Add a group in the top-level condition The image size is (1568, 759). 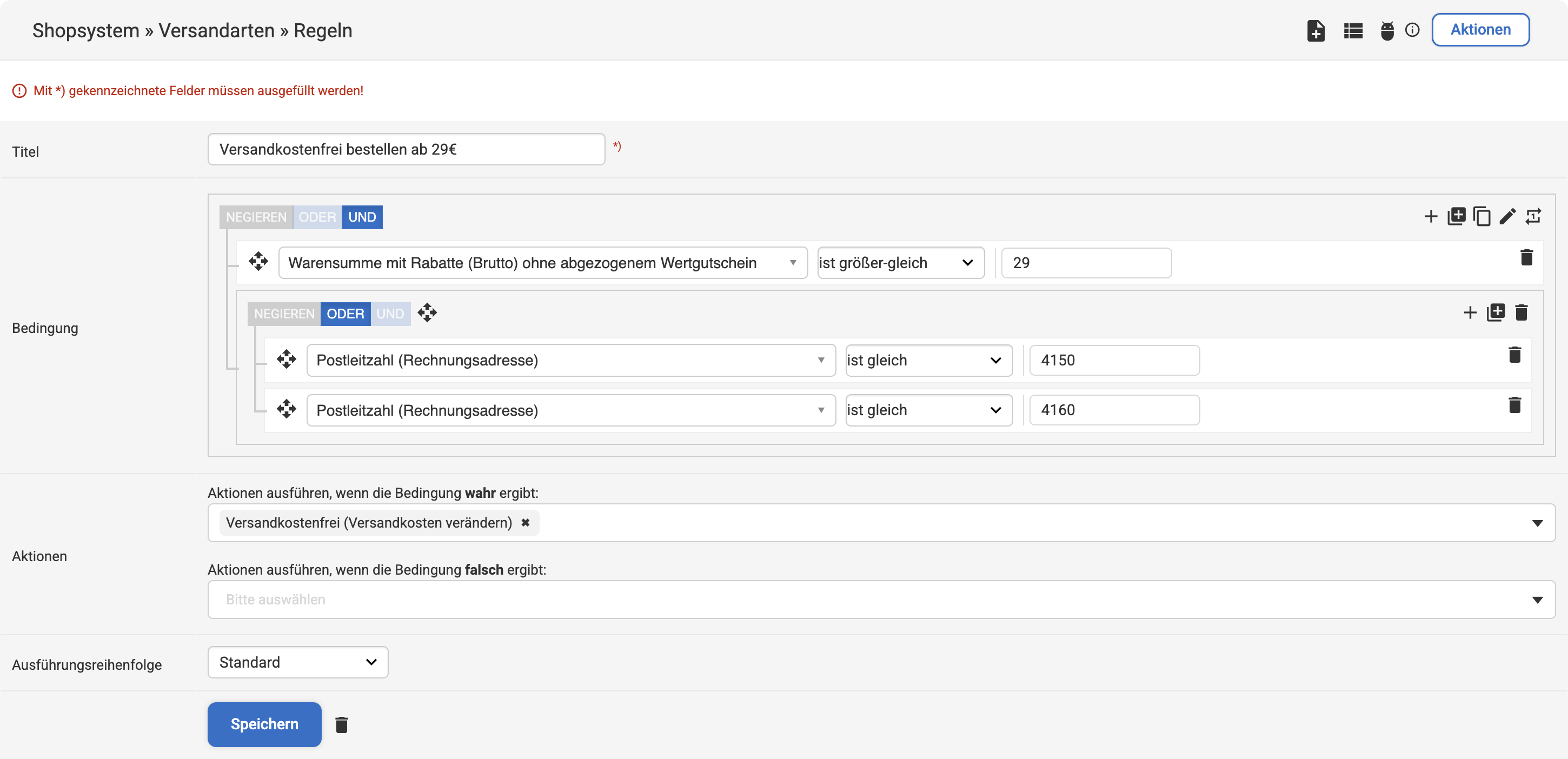tap(1457, 216)
